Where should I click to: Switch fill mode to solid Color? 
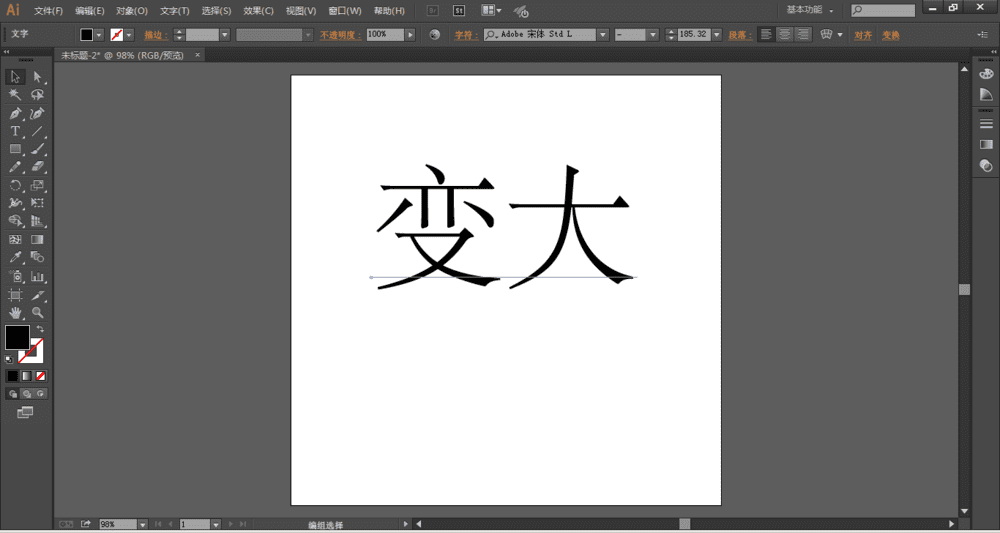point(13,376)
